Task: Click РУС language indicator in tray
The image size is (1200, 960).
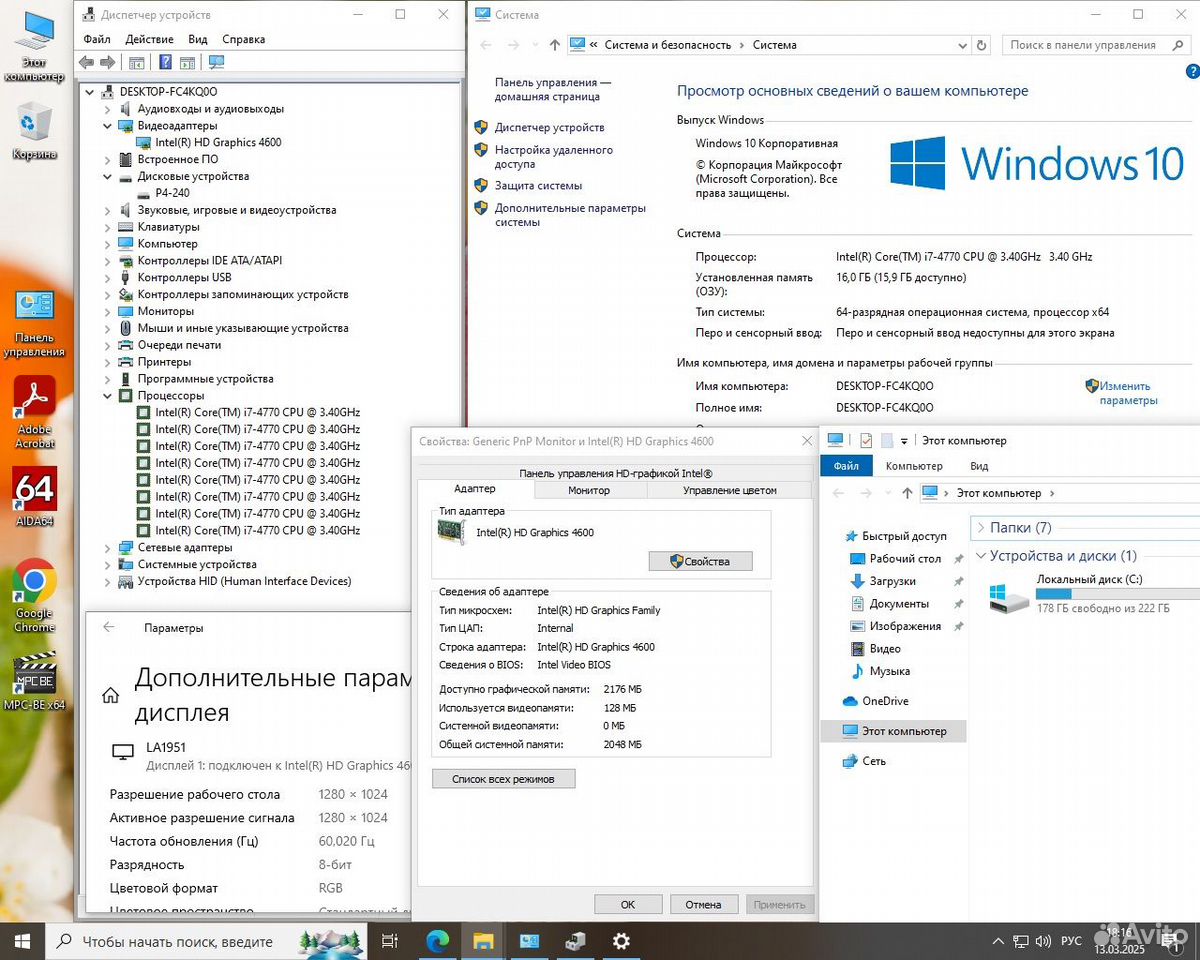Action: (1071, 941)
